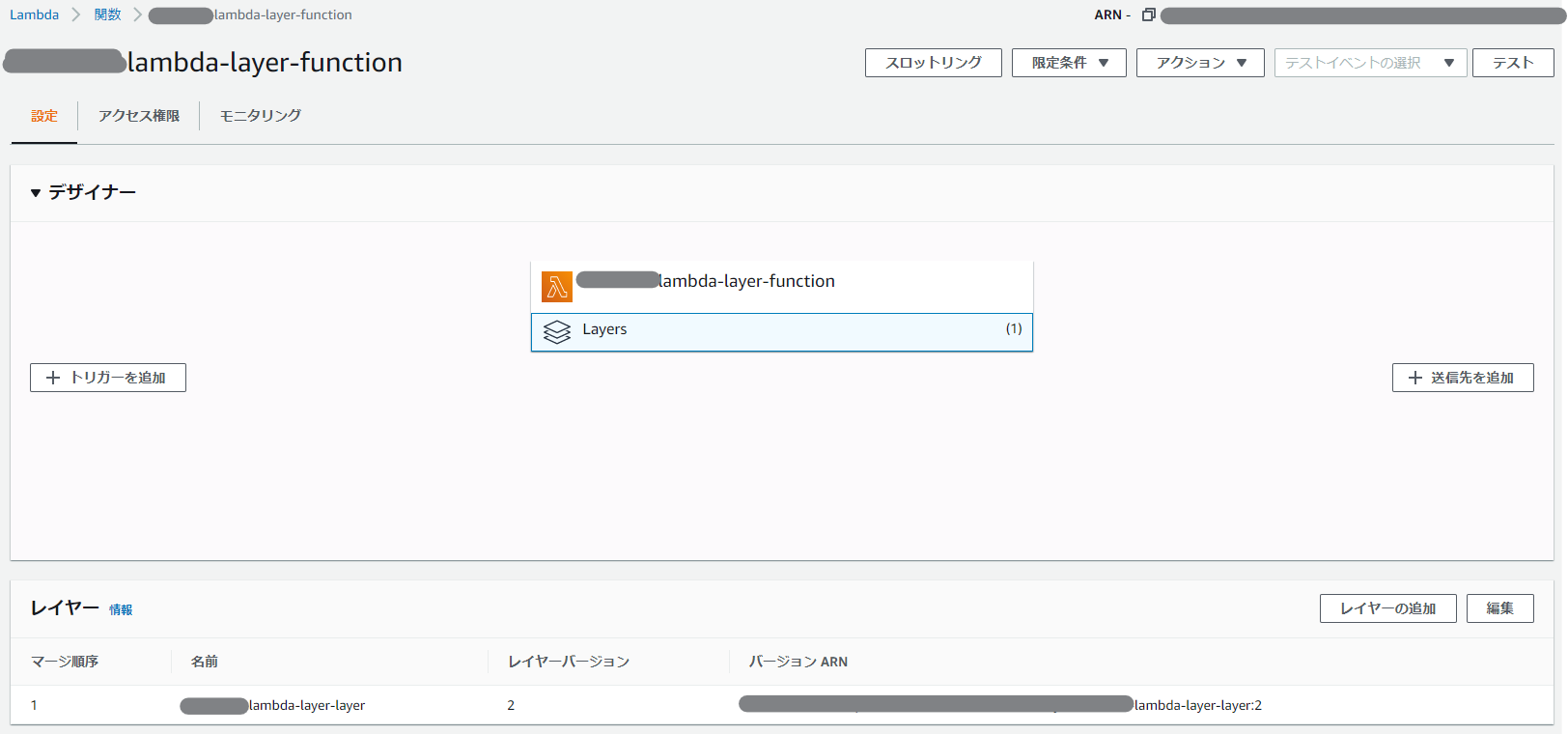Switch to the アクセス権限 tab

pyautogui.click(x=139, y=116)
